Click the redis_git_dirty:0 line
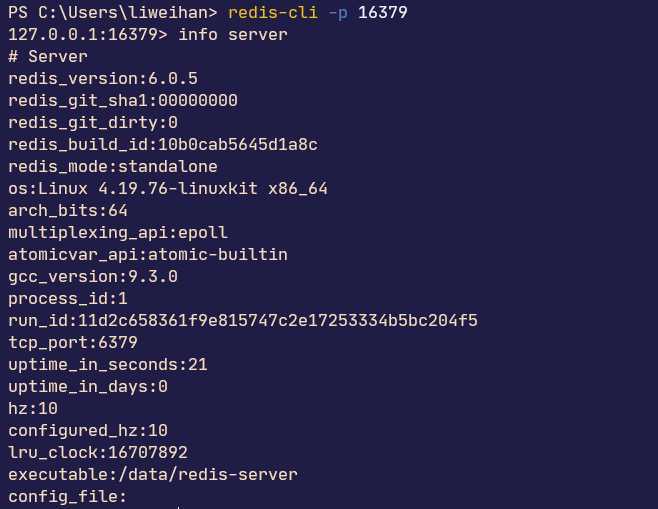This screenshot has height=509, width=658. [x=93, y=123]
